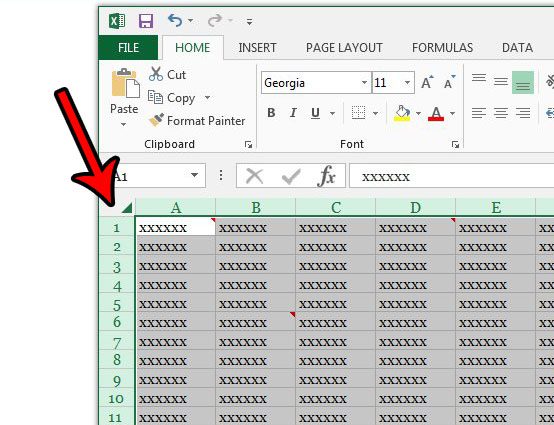This screenshot has height=425, width=554.
Task: Open font color palette arrow
Action: 452,113
